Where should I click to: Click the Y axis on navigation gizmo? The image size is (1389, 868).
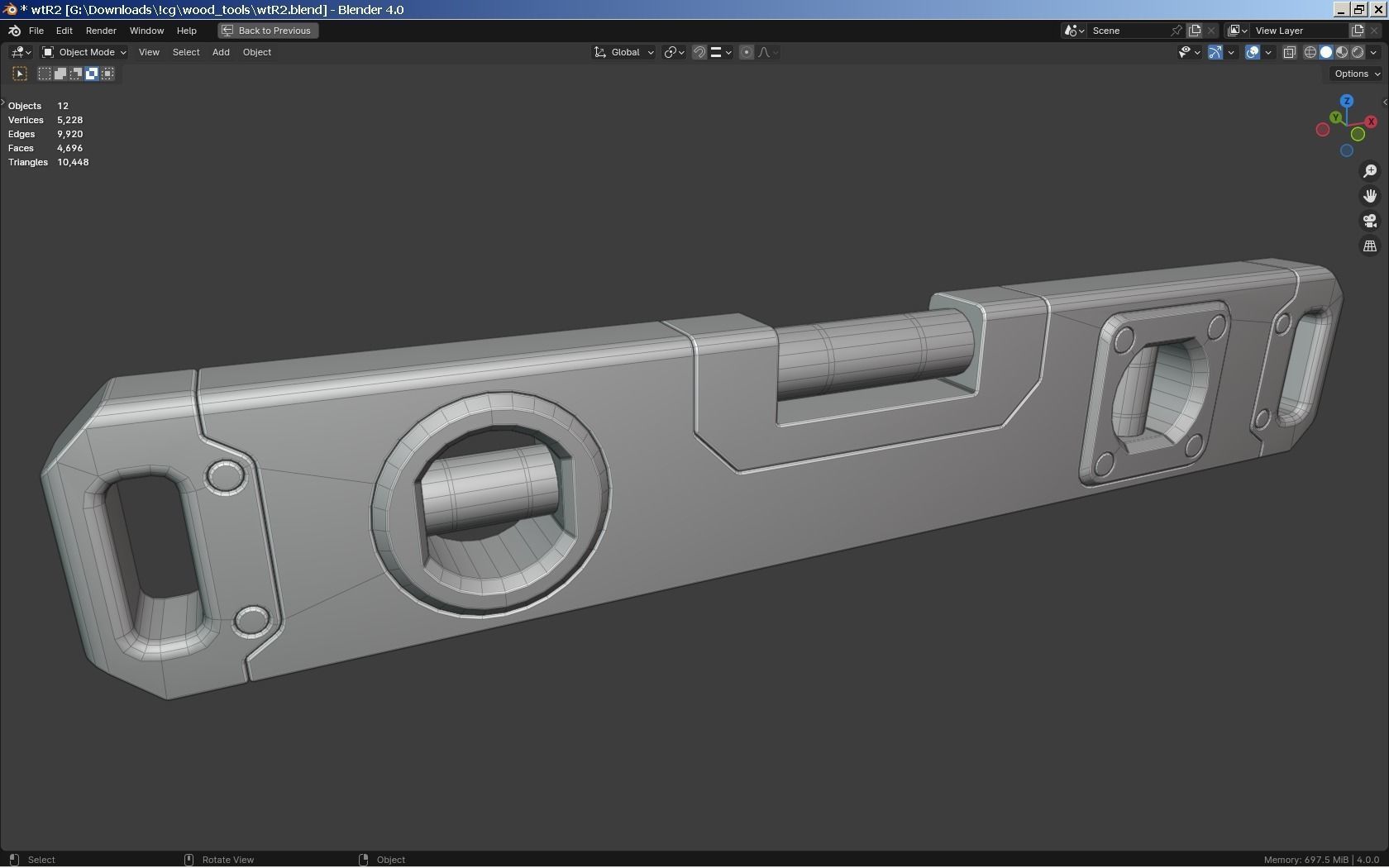click(x=1335, y=118)
